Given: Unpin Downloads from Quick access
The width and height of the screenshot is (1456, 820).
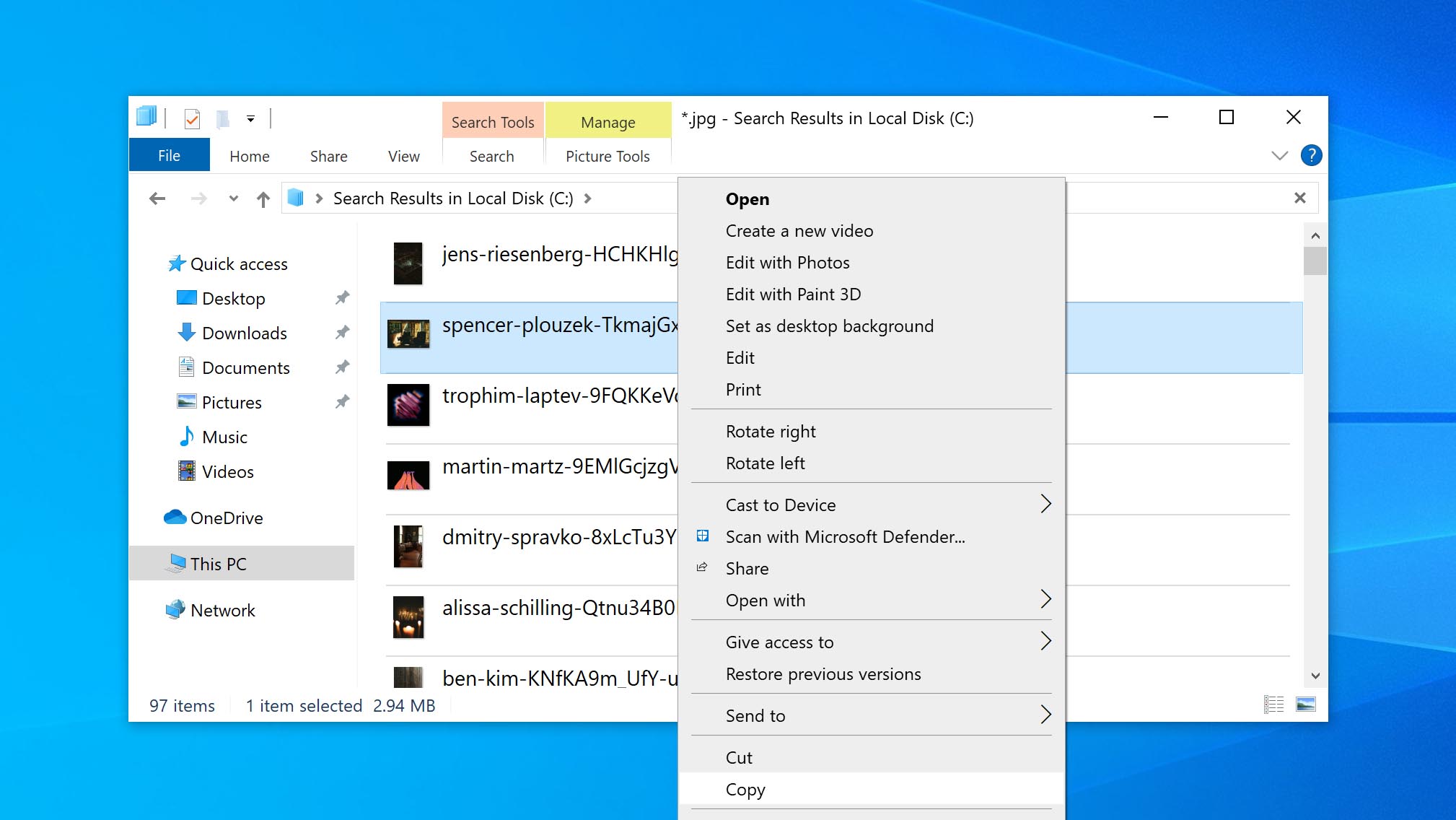Looking at the screenshot, I should click(x=341, y=332).
